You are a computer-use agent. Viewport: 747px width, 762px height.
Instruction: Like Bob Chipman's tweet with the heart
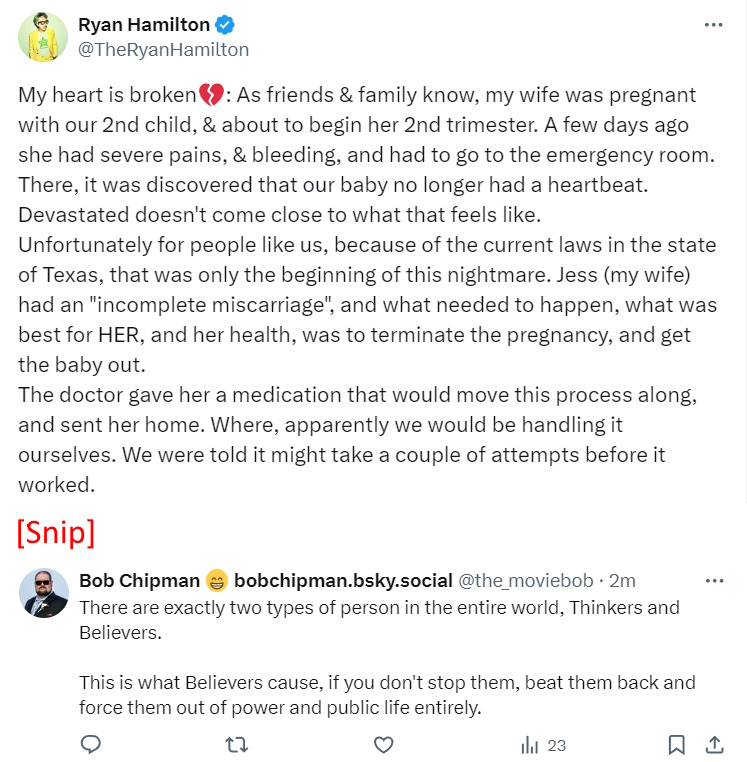point(382,744)
